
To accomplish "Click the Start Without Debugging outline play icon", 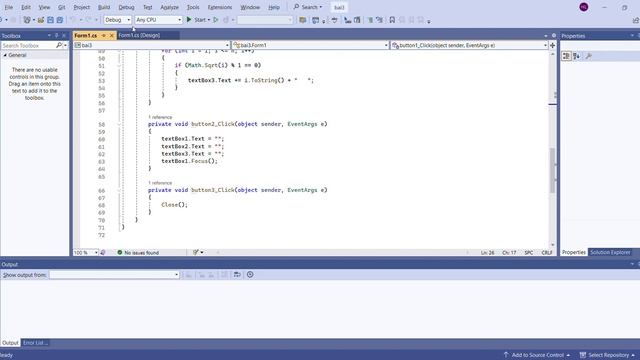I will click(x=216, y=20).
